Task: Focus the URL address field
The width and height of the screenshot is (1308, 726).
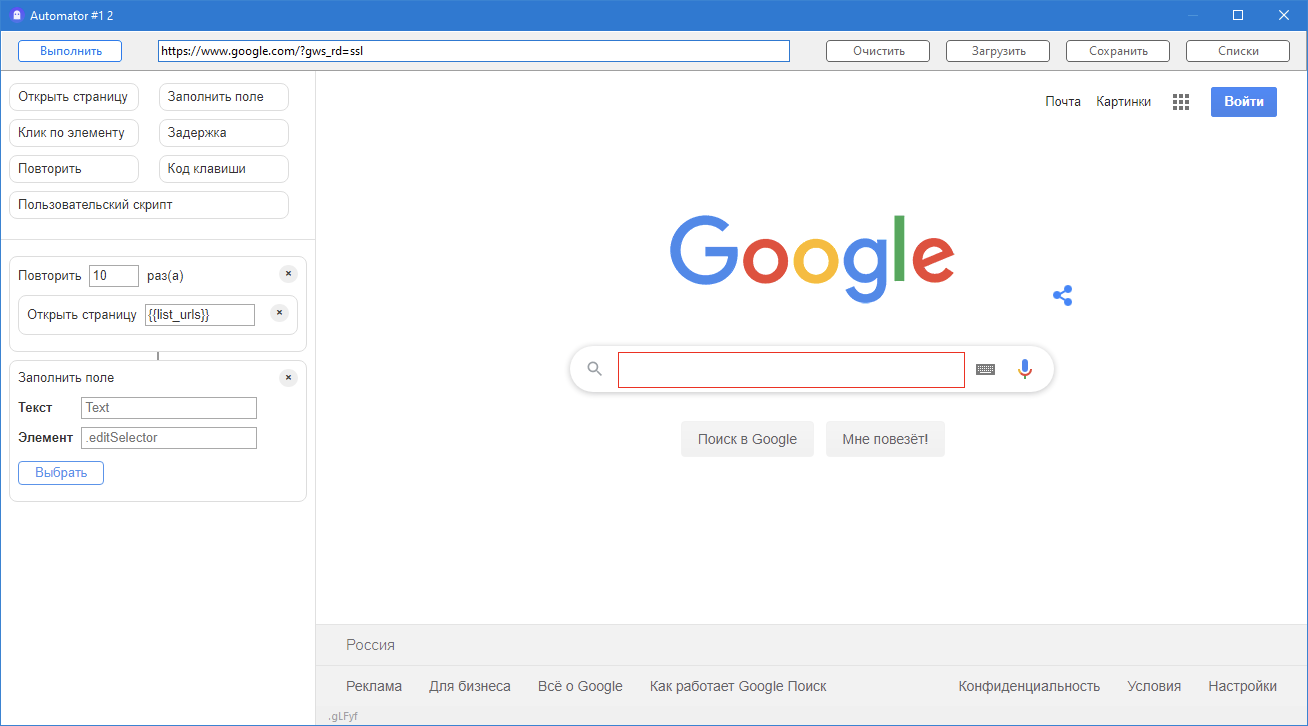Action: 474,51
